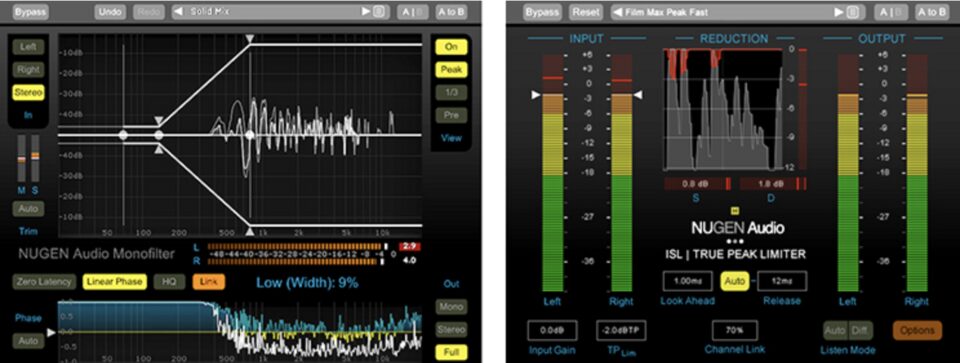The image size is (960, 363).
Task: Toggle the On view button
Action: 452,47
